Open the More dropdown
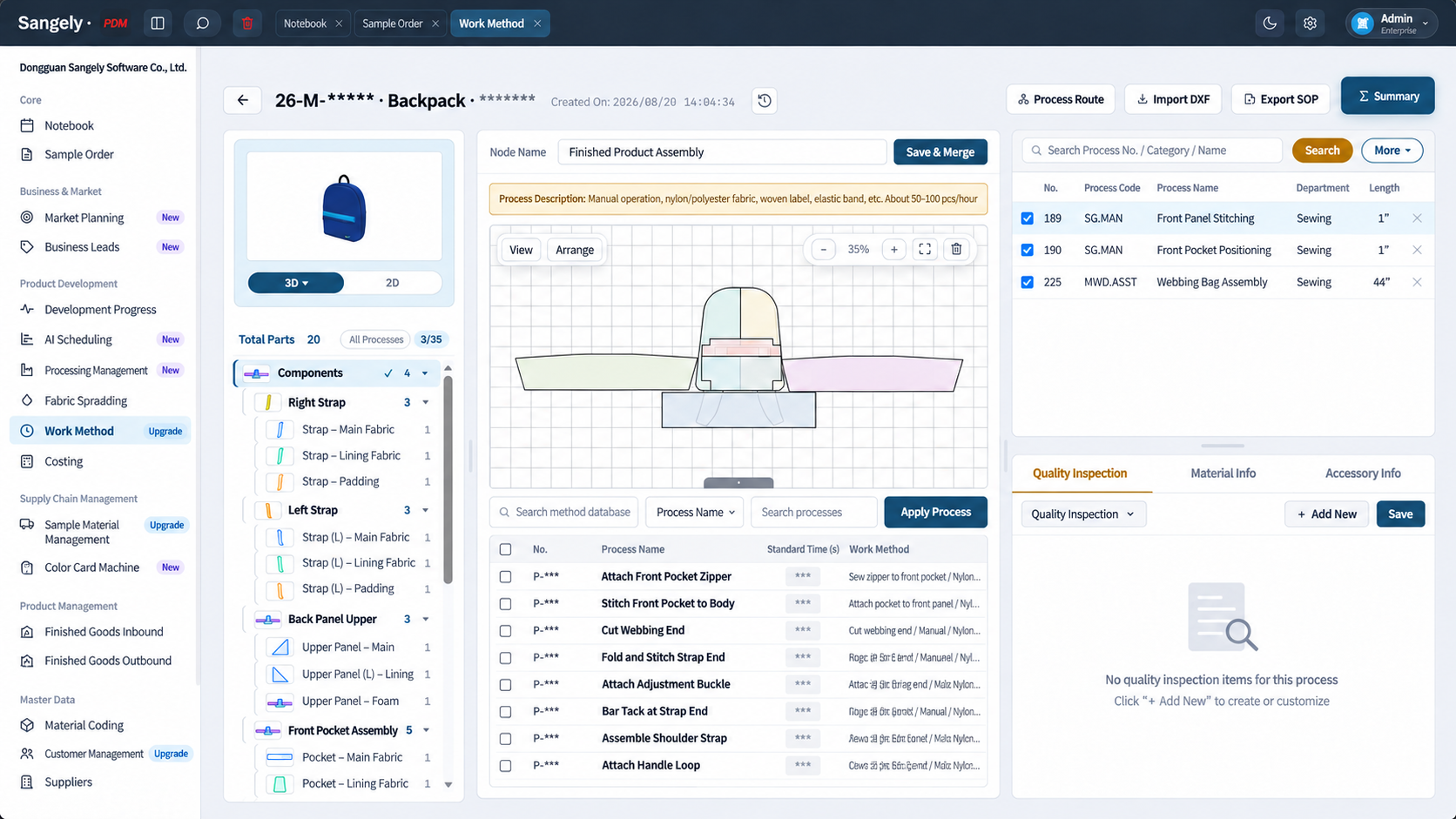The width and height of the screenshot is (1456, 819). [x=1392, y=151]
